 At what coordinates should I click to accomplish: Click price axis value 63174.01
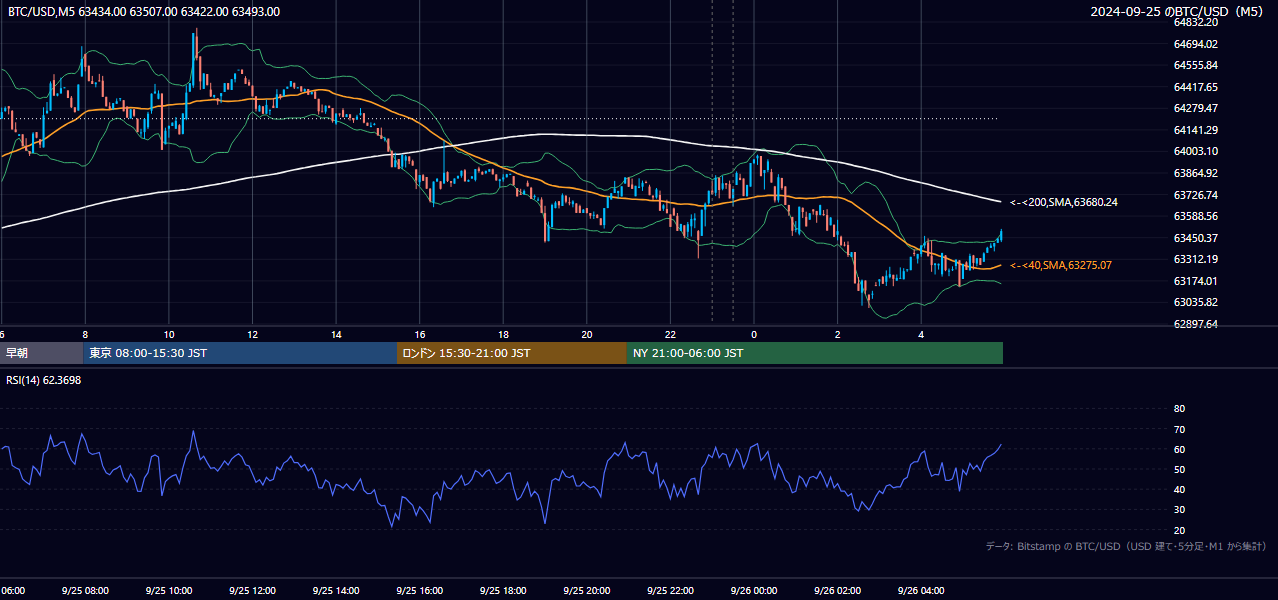click(1196, 281)
